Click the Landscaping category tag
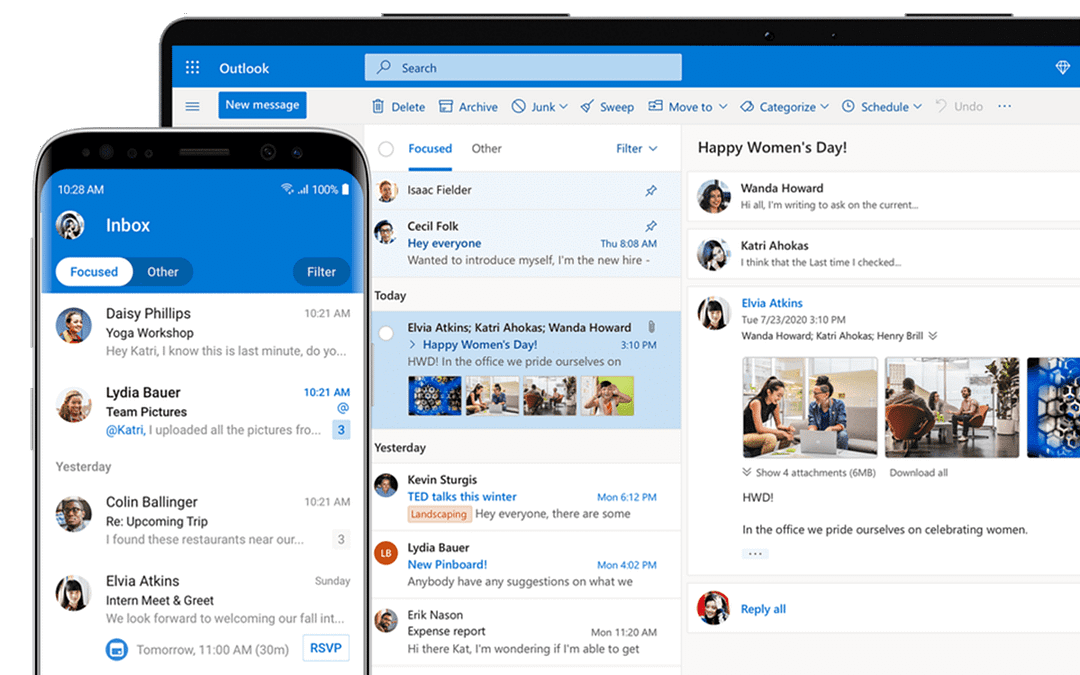 439,514
